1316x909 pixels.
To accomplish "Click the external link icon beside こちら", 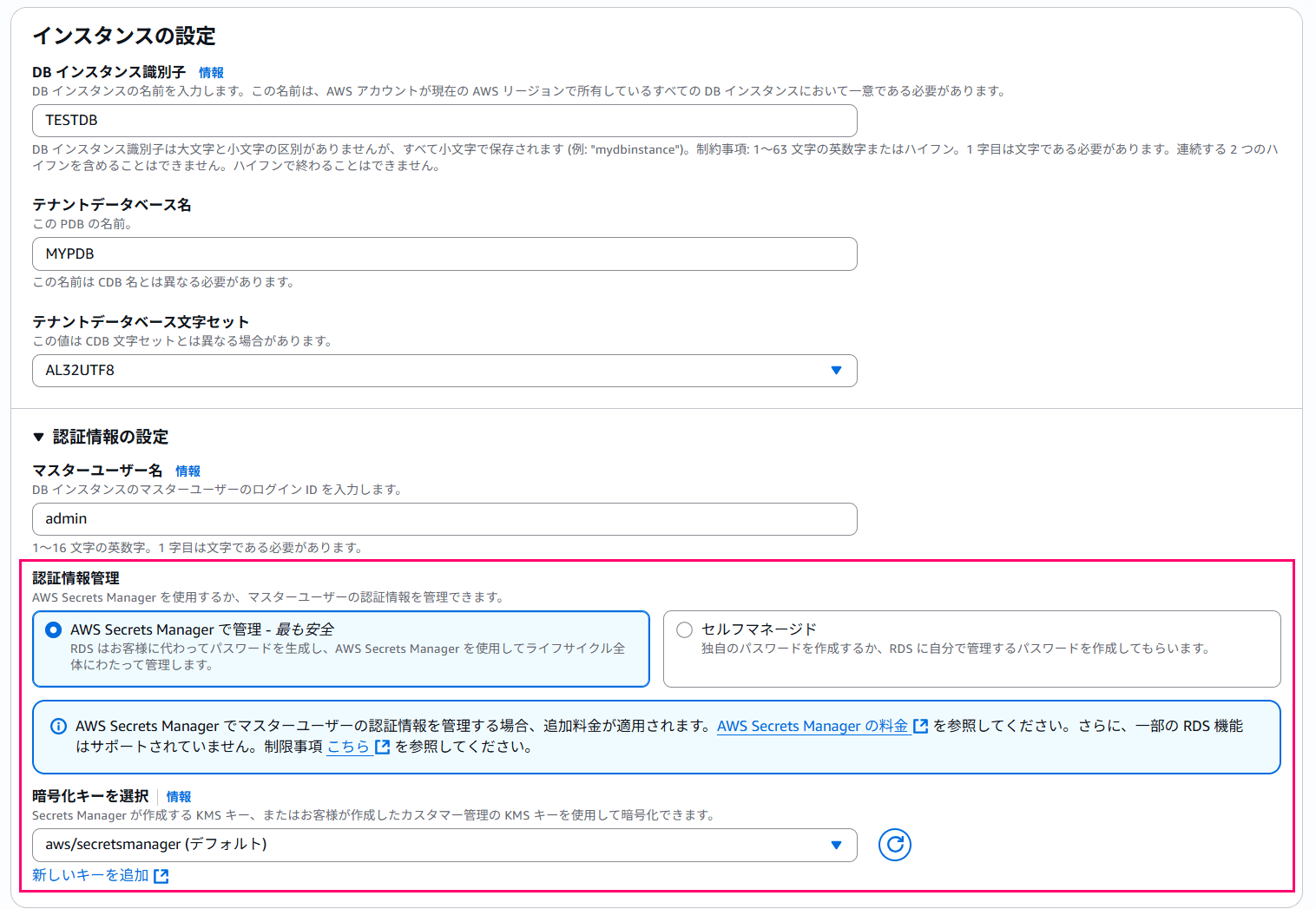I will pyautogui.click(x=382, y=747).
